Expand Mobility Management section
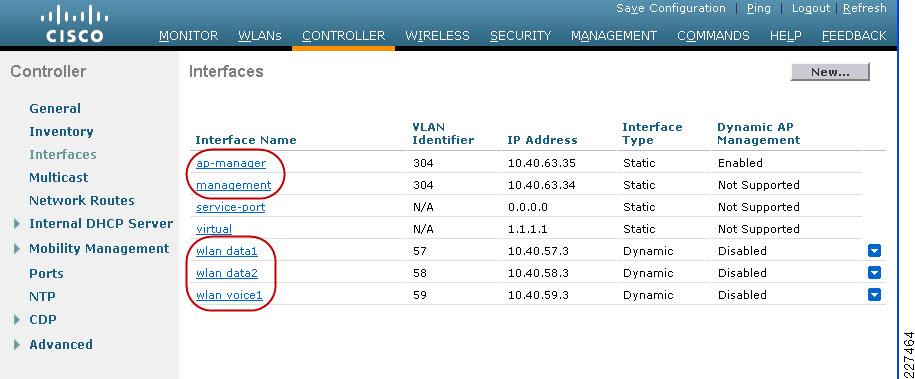 (x=17, y=249)
